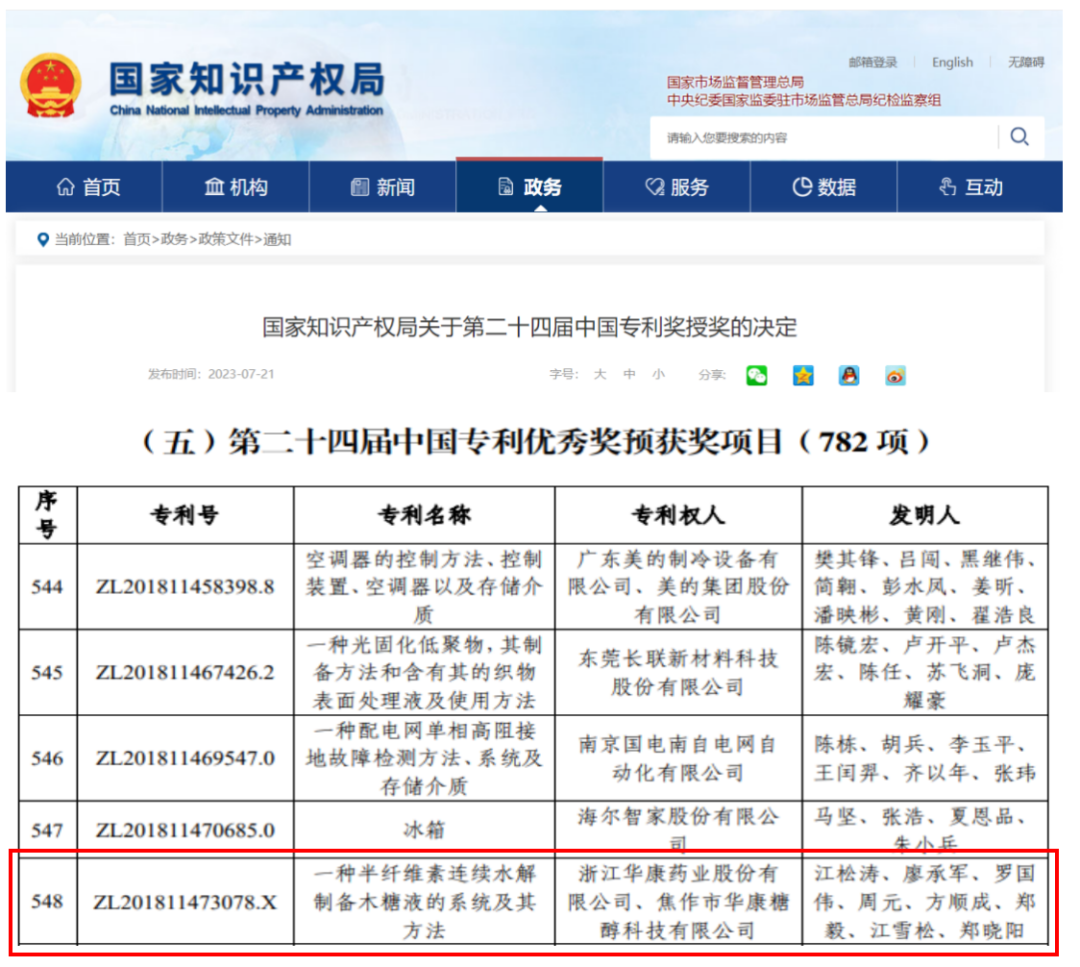The width and height of the screenshot is (1080, 967).
Task: Click the location pin icon beside 当前位置
Action: click(41, 240)
